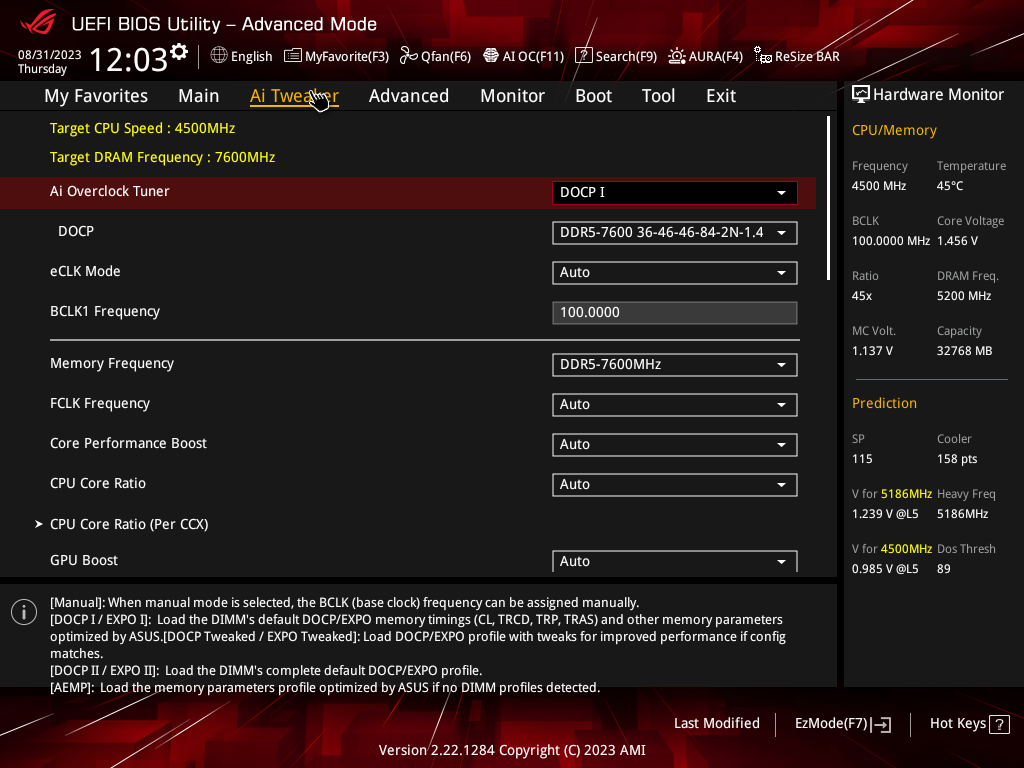Click the BCLK1 Frequency input field
Screen dimensions: 1024x768
pyautogui.click(x=675, y=313)
